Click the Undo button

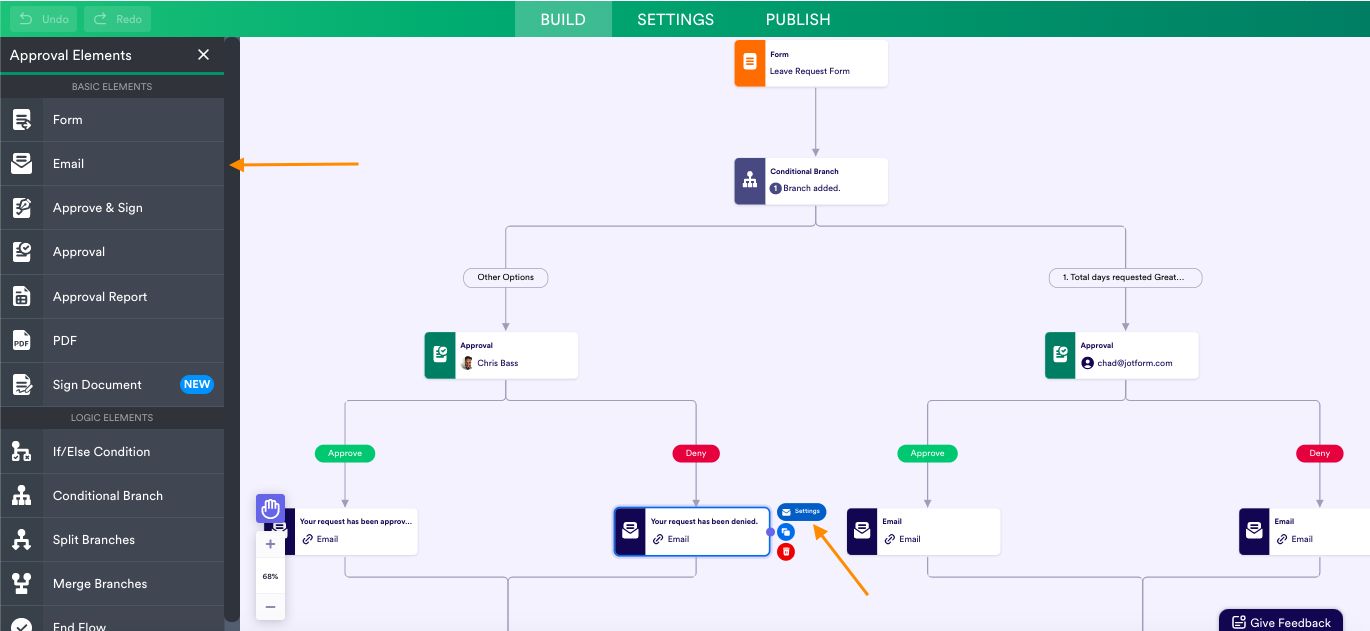(44, 19)
